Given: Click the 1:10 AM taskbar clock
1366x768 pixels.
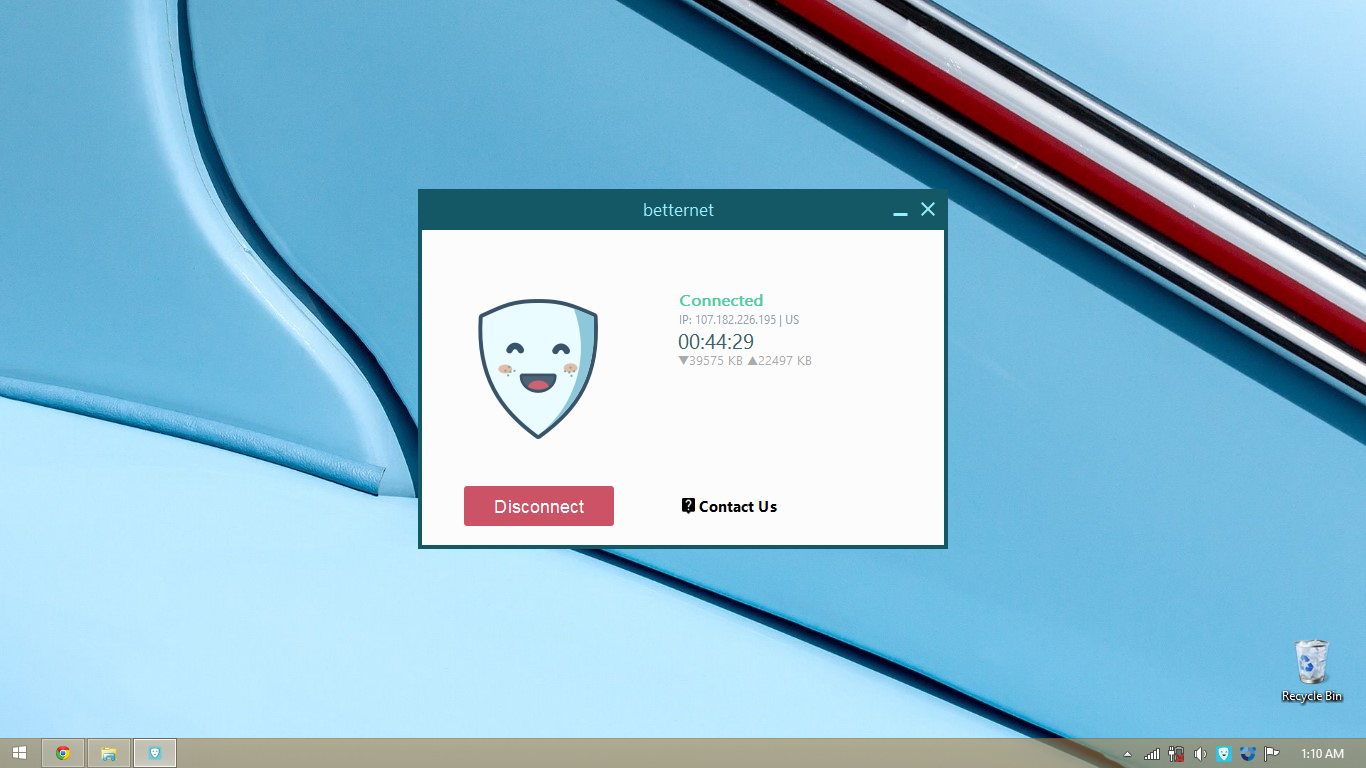Looking at the screenshot, I should tap(1322, 754).
